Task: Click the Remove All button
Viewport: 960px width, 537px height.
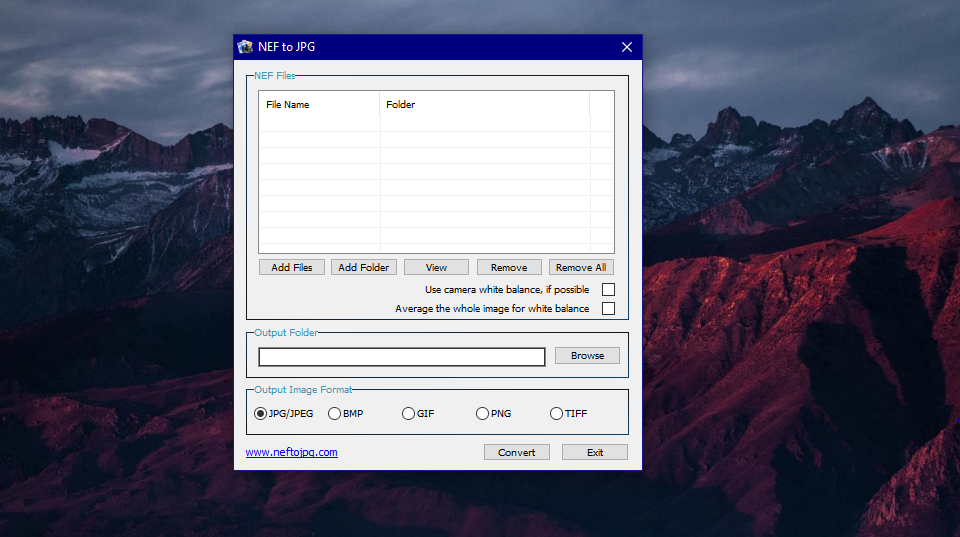Action: coord(581,268)
